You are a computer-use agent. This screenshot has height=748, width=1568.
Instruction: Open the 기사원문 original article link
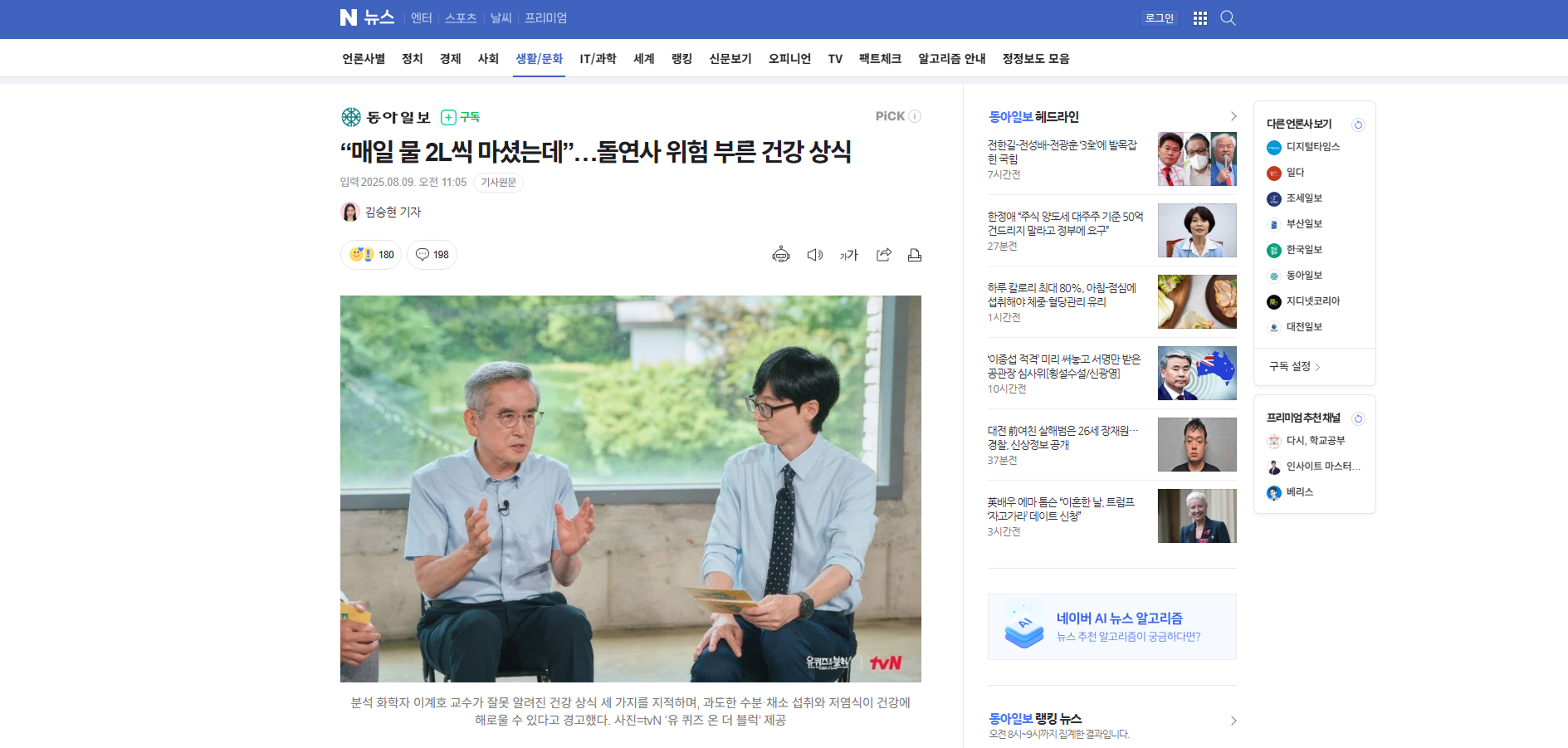498,183
